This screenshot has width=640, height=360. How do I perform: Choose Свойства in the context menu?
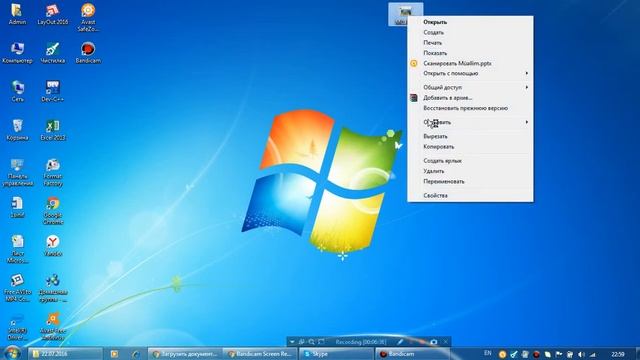(x=470, y=196)
